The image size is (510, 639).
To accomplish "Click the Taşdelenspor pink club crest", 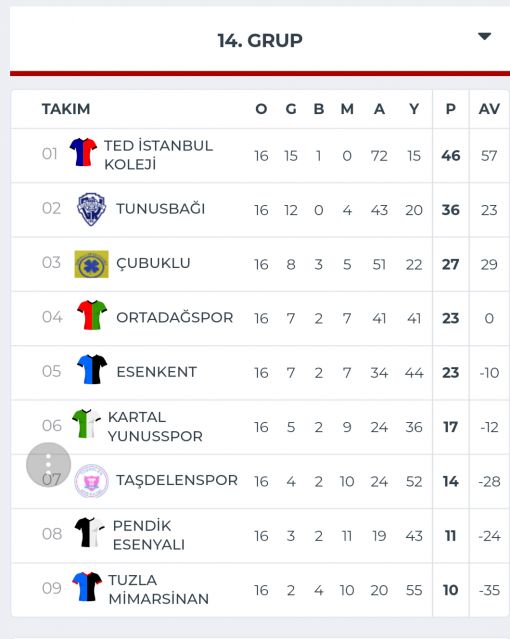I will [x=91, y=481].
